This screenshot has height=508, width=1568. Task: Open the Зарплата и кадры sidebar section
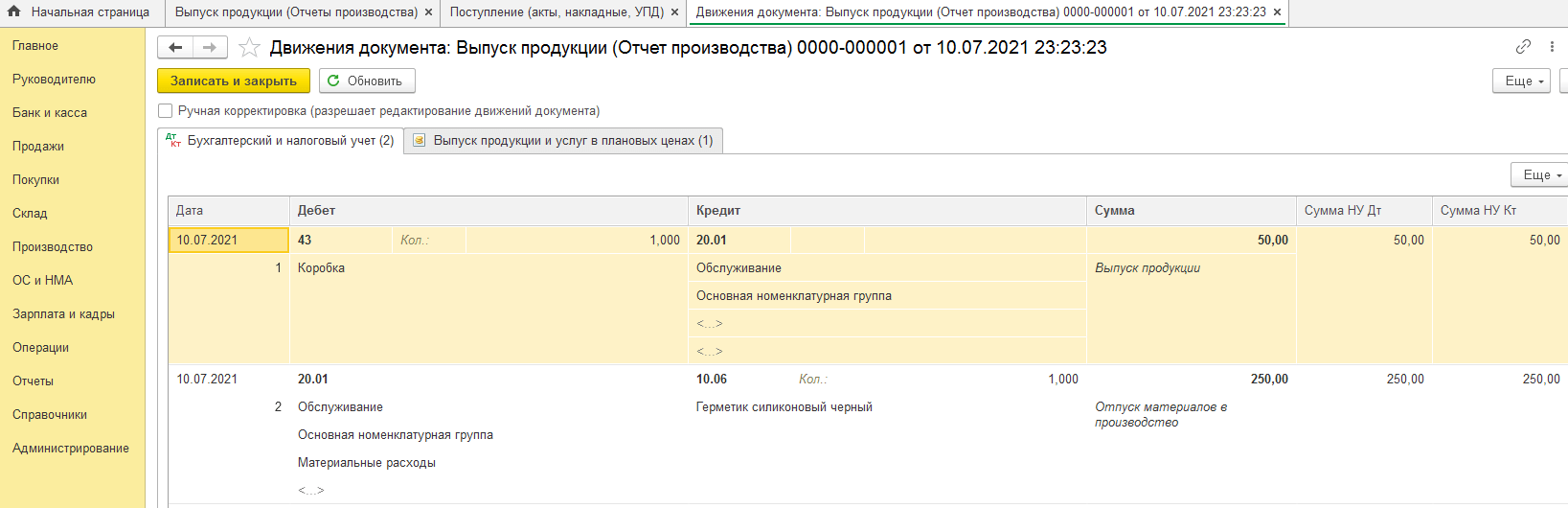click(63, 314)
